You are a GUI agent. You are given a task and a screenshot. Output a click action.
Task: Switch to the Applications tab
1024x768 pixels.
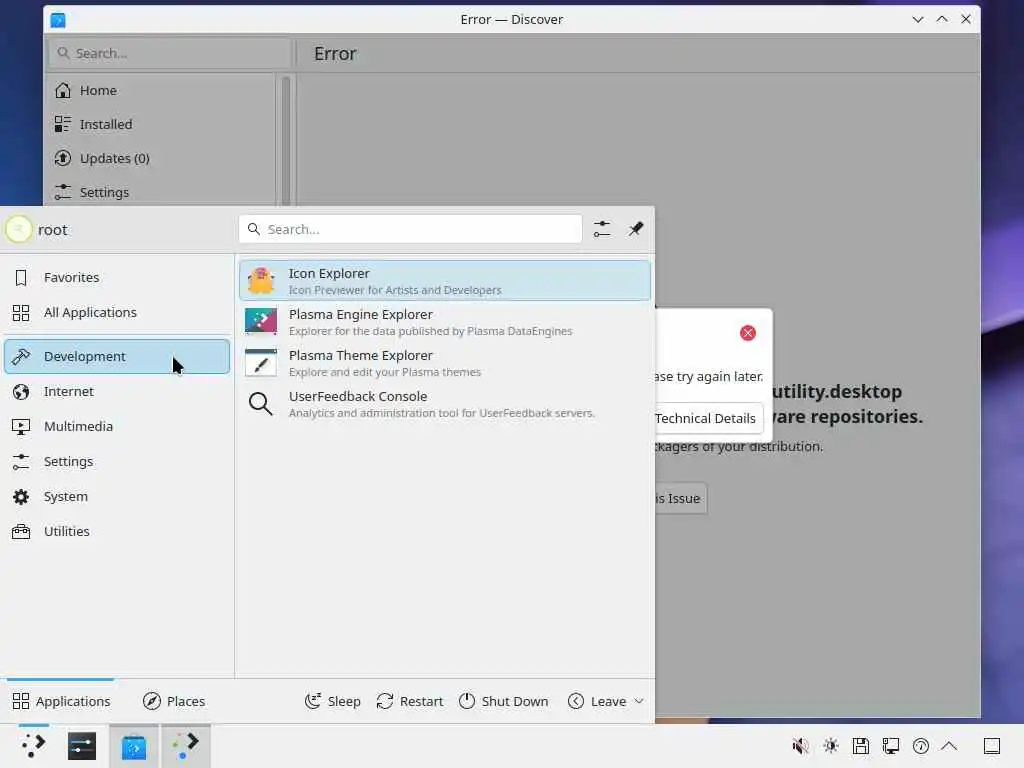pos(61,701)
